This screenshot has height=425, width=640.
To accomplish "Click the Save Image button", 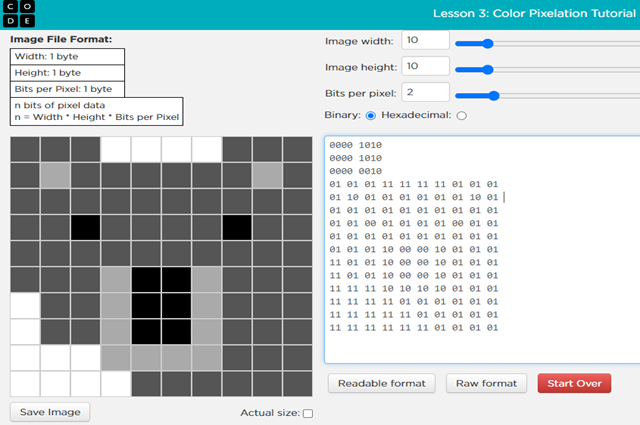I will (x=48, y=411).
